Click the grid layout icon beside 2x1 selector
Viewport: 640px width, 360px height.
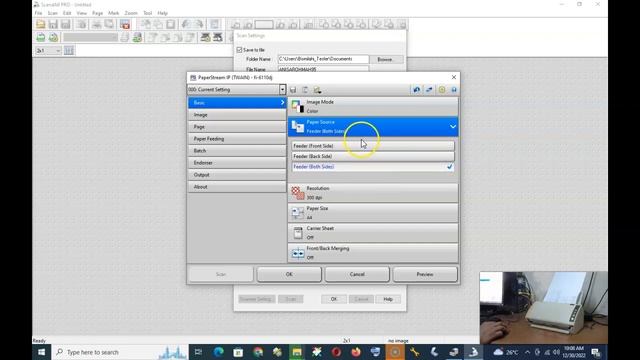[69, 51]
